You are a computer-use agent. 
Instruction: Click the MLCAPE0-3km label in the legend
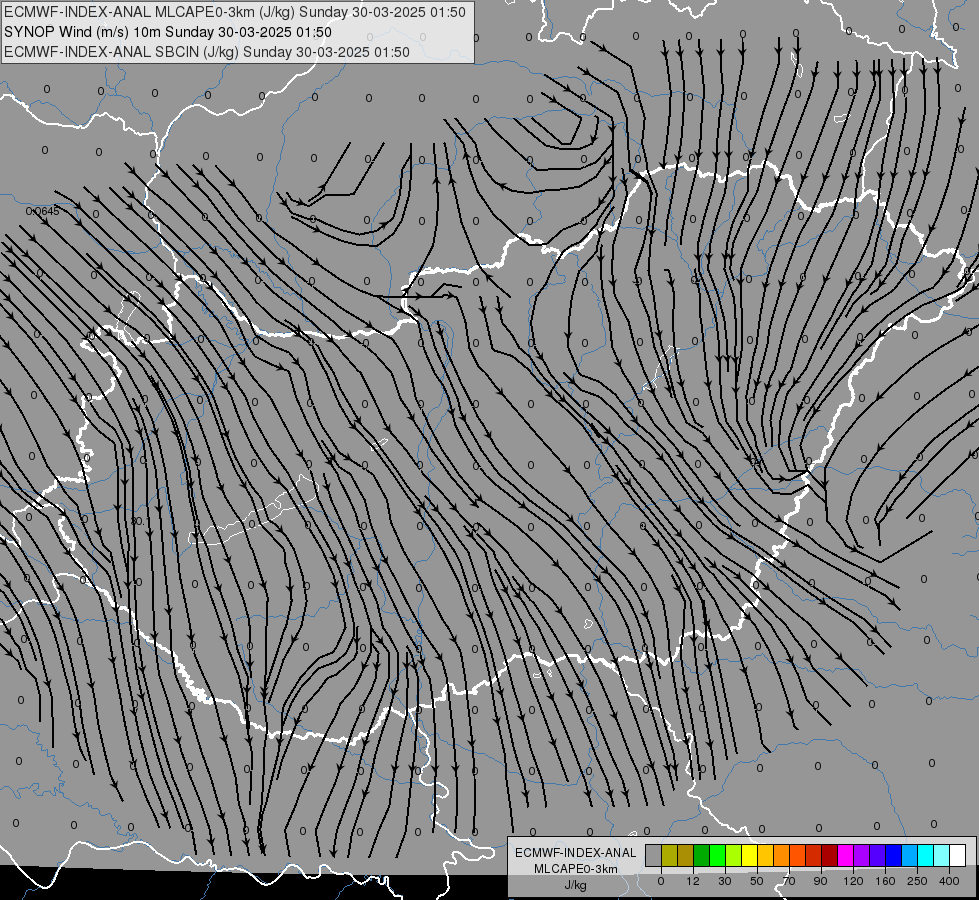point(576,868)
